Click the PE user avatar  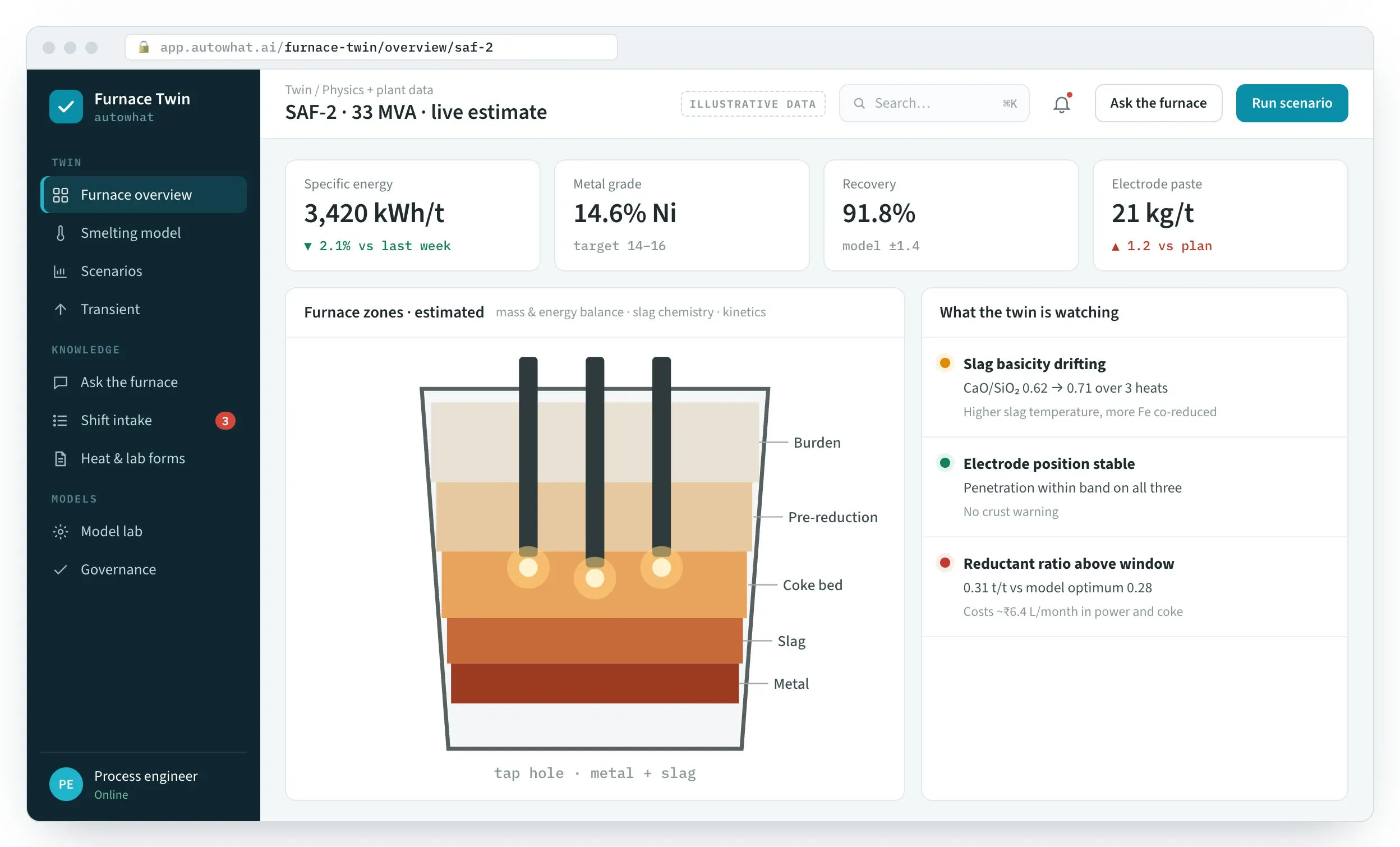pyautogui.click(x=66, y=784)
